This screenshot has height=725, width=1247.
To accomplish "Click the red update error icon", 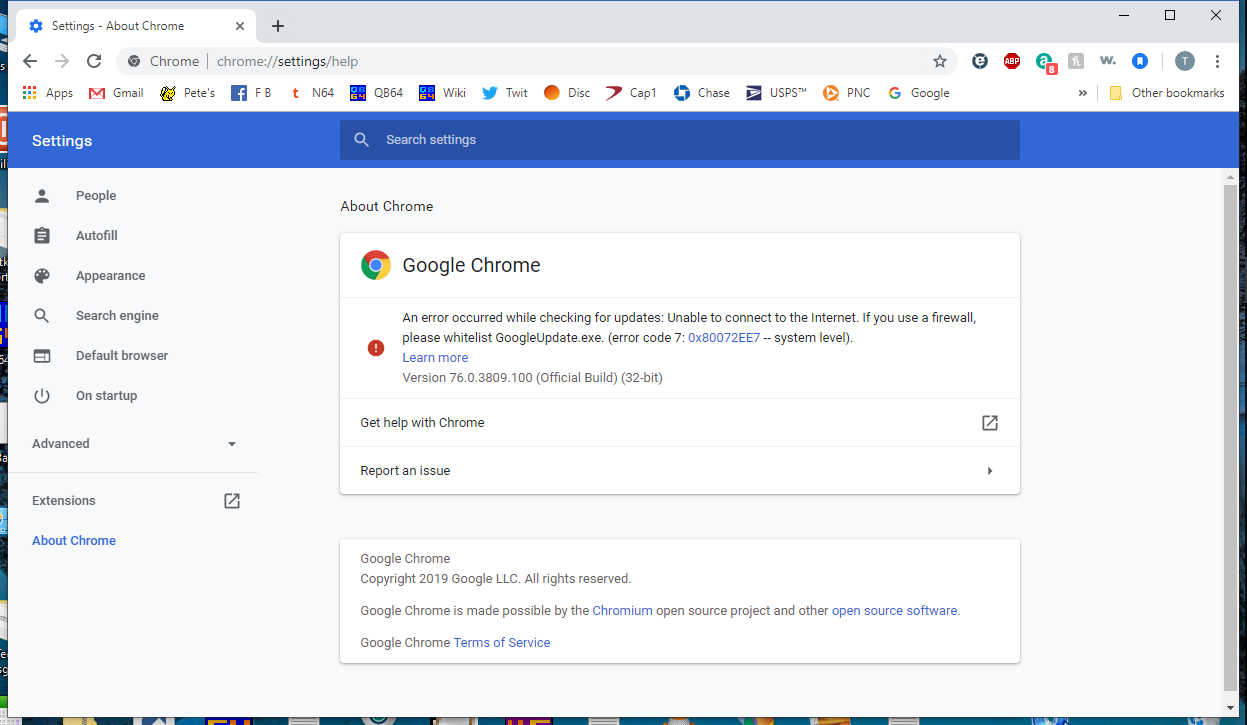I will (x=376, y=348).
